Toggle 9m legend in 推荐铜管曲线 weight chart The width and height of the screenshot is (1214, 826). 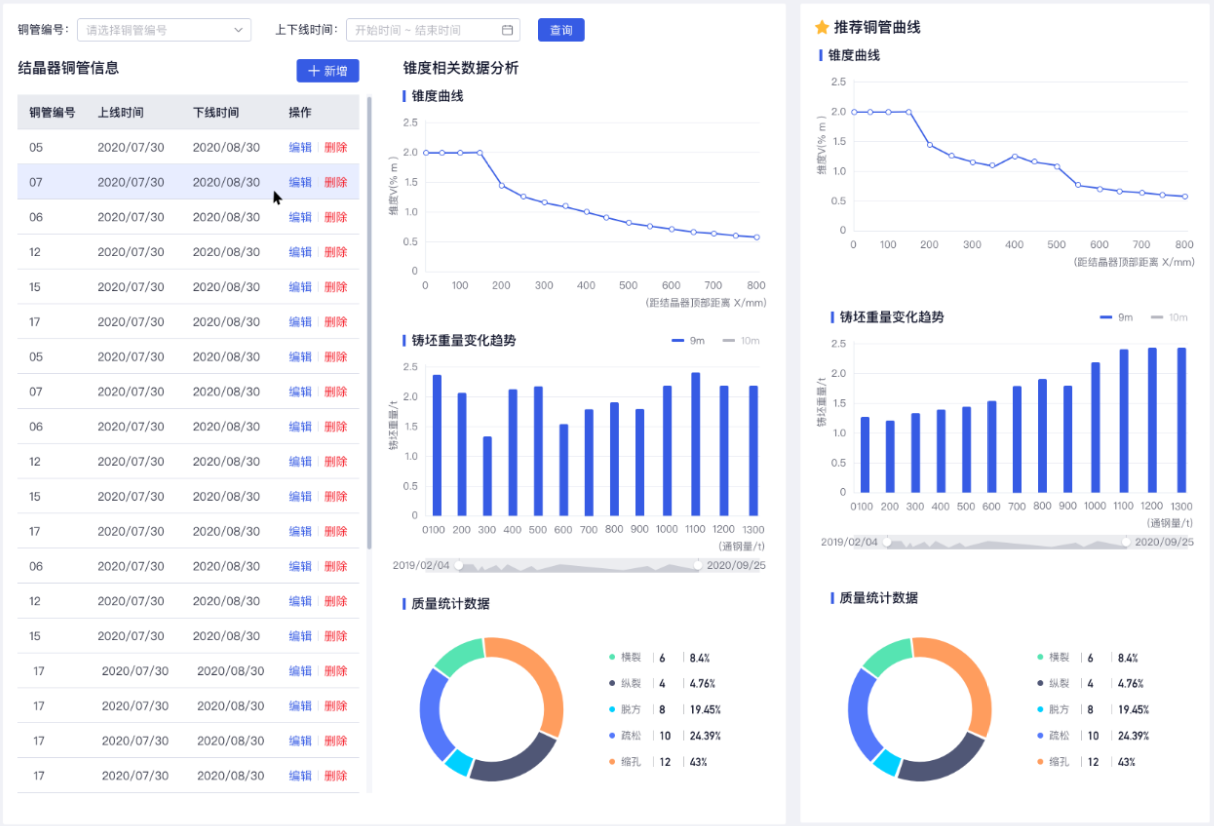click(1116, 317)
